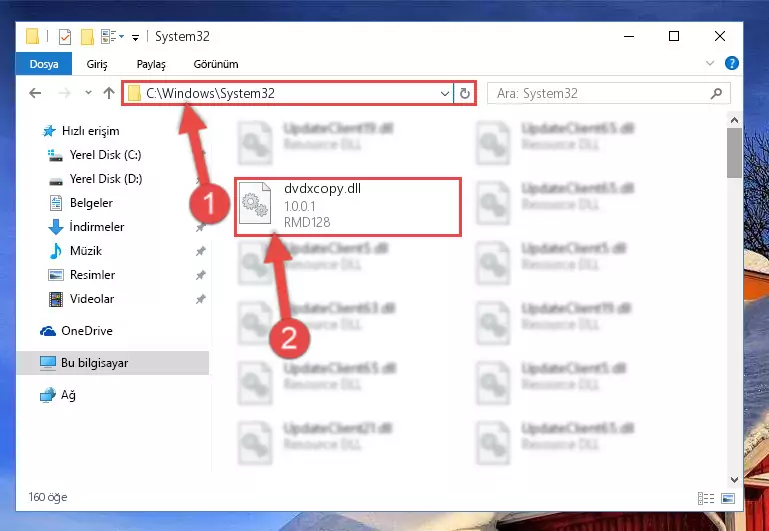
Task: Open Help with the question mark icon
Action: coord(731,63)
